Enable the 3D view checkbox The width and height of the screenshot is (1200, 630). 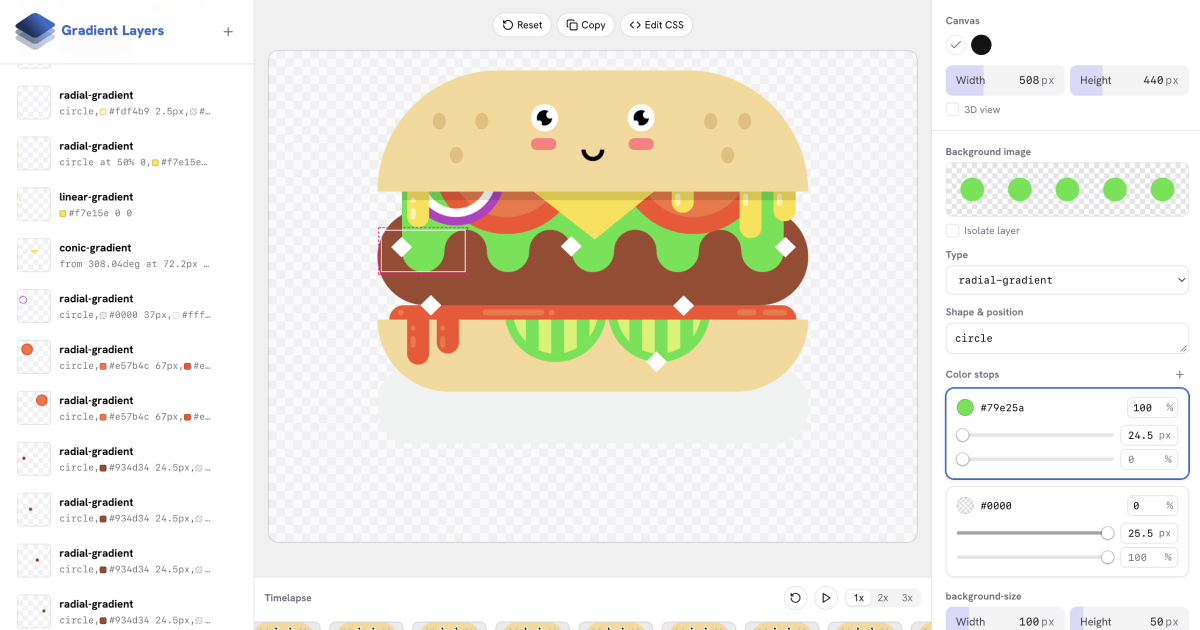click(953, 110)
